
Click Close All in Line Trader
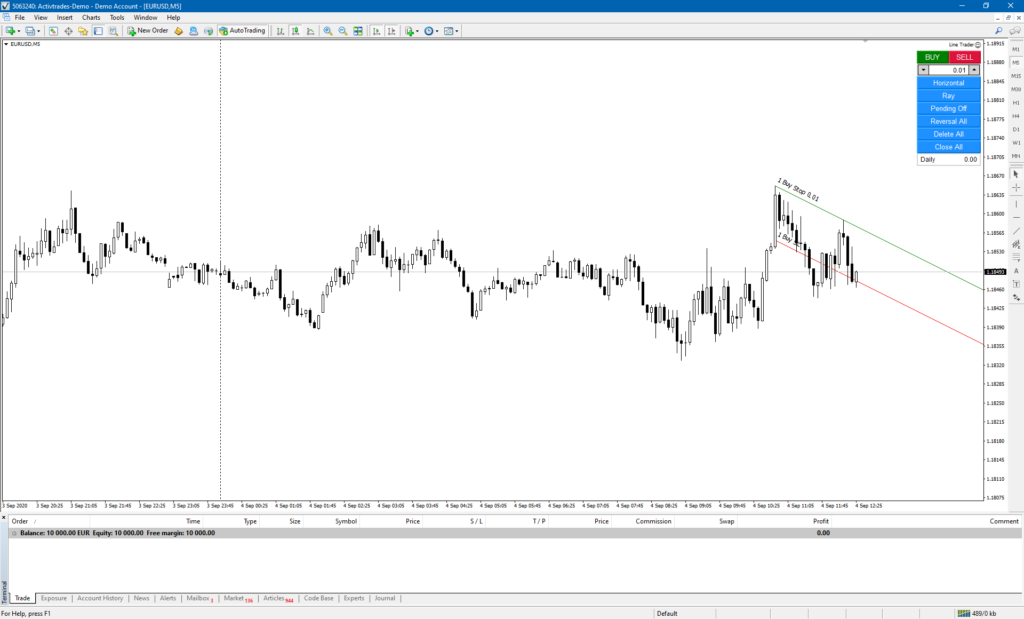(x=948, y=146)
